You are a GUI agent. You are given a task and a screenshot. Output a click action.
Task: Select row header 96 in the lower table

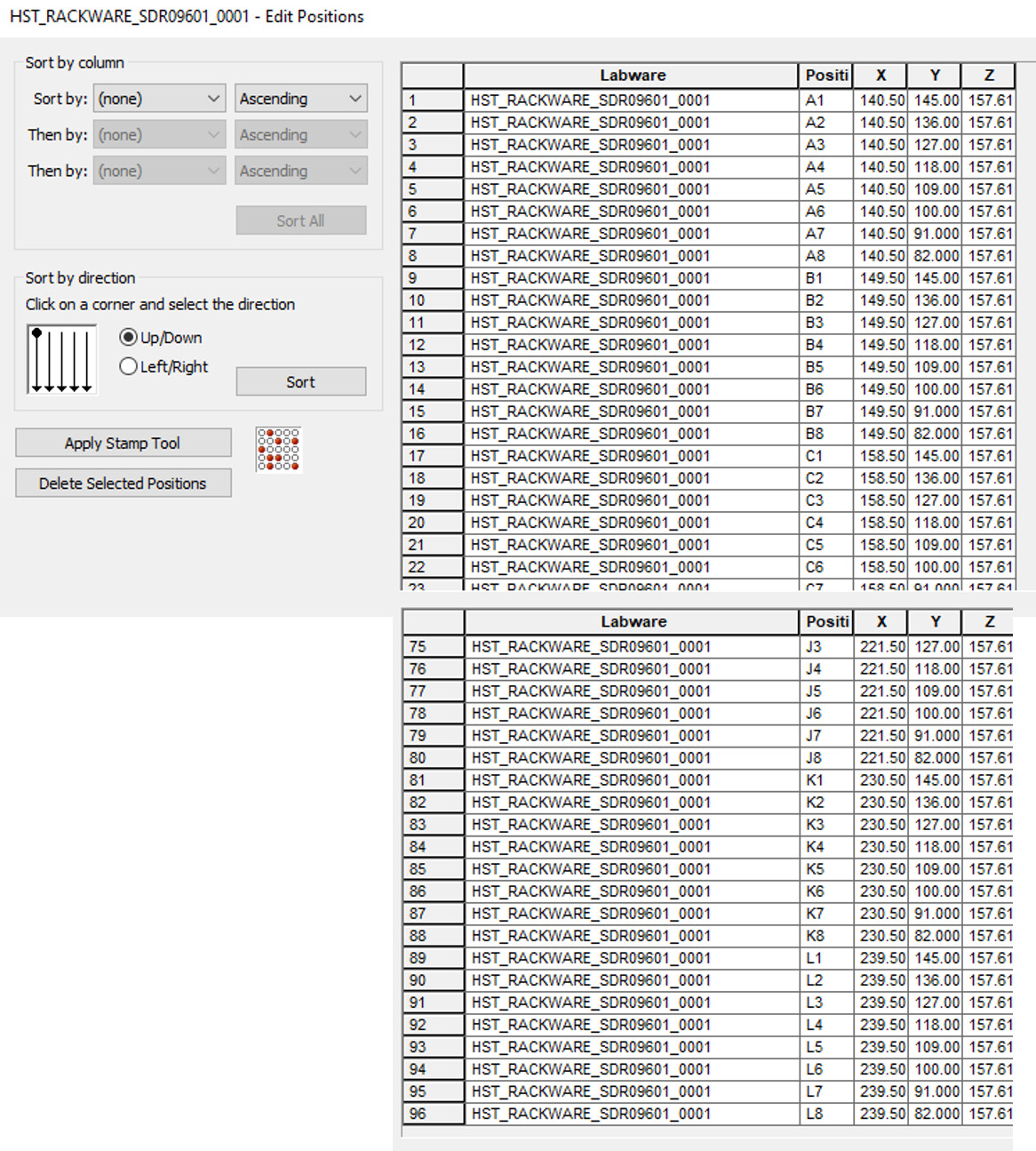click(x=434, y=1114)
